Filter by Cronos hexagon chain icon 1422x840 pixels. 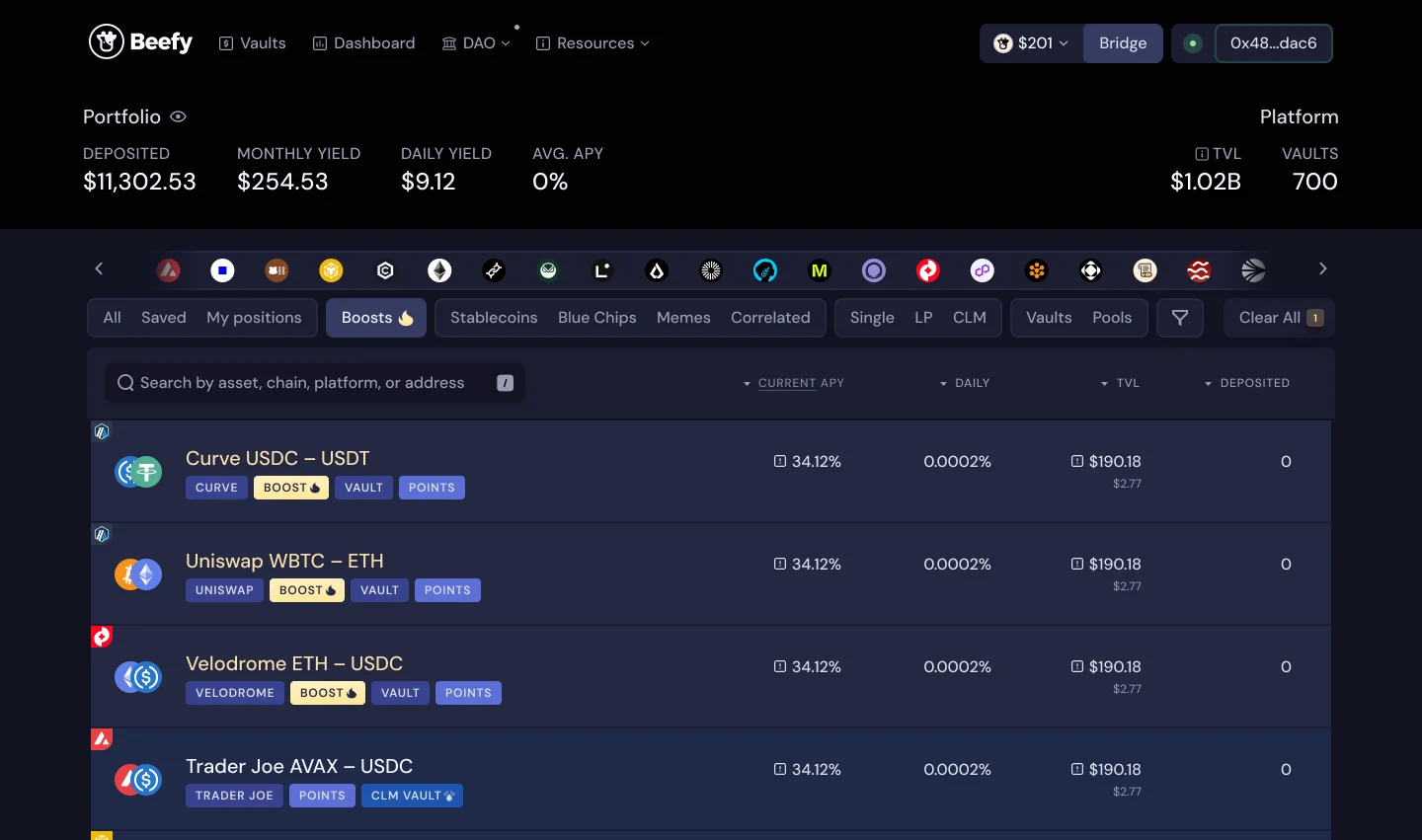click(x=385, y=269)
